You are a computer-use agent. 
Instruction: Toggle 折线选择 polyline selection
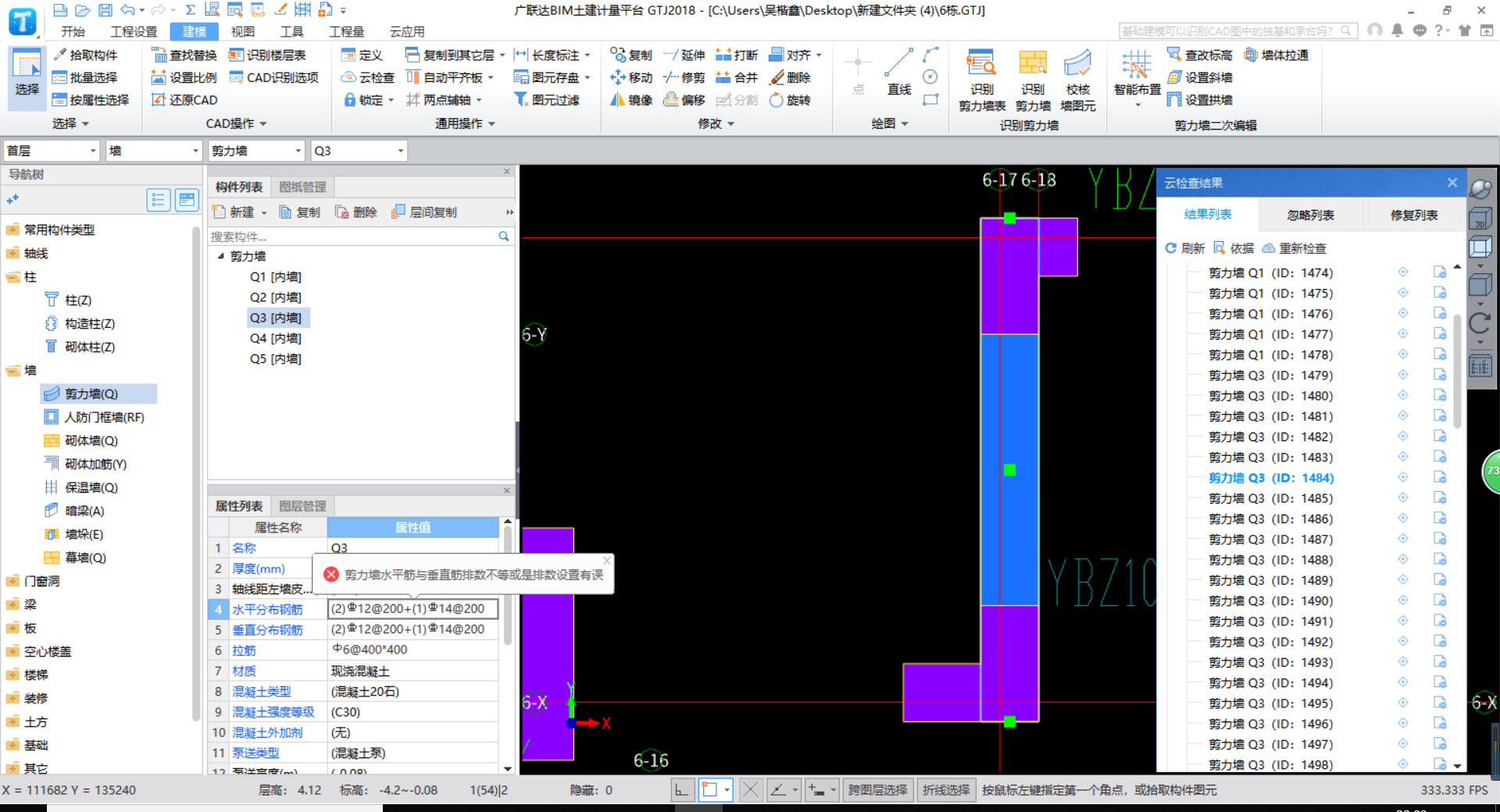[945, 790]
